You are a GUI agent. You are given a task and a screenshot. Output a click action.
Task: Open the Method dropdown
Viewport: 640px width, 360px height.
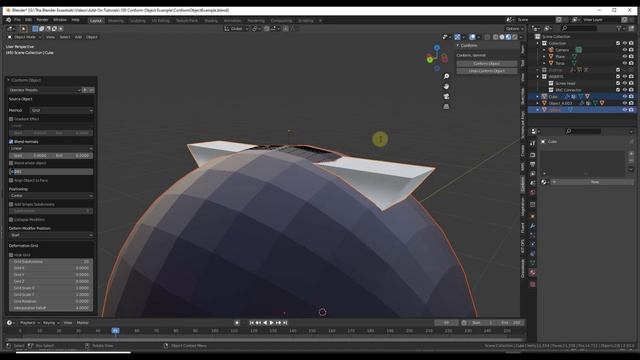click(x=62, y=111)
